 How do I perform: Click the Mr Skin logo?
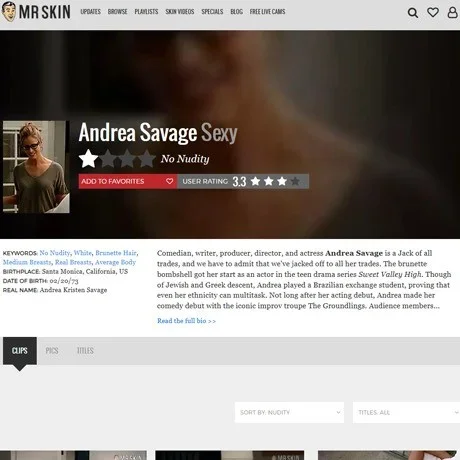[x=36, y=12]
